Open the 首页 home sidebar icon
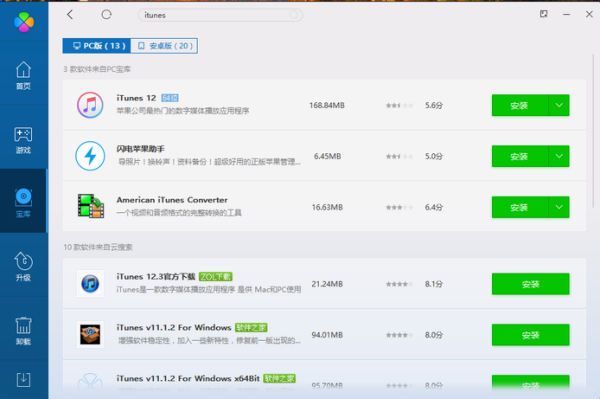Screen dimensions: 600x399 coord(23,75)
